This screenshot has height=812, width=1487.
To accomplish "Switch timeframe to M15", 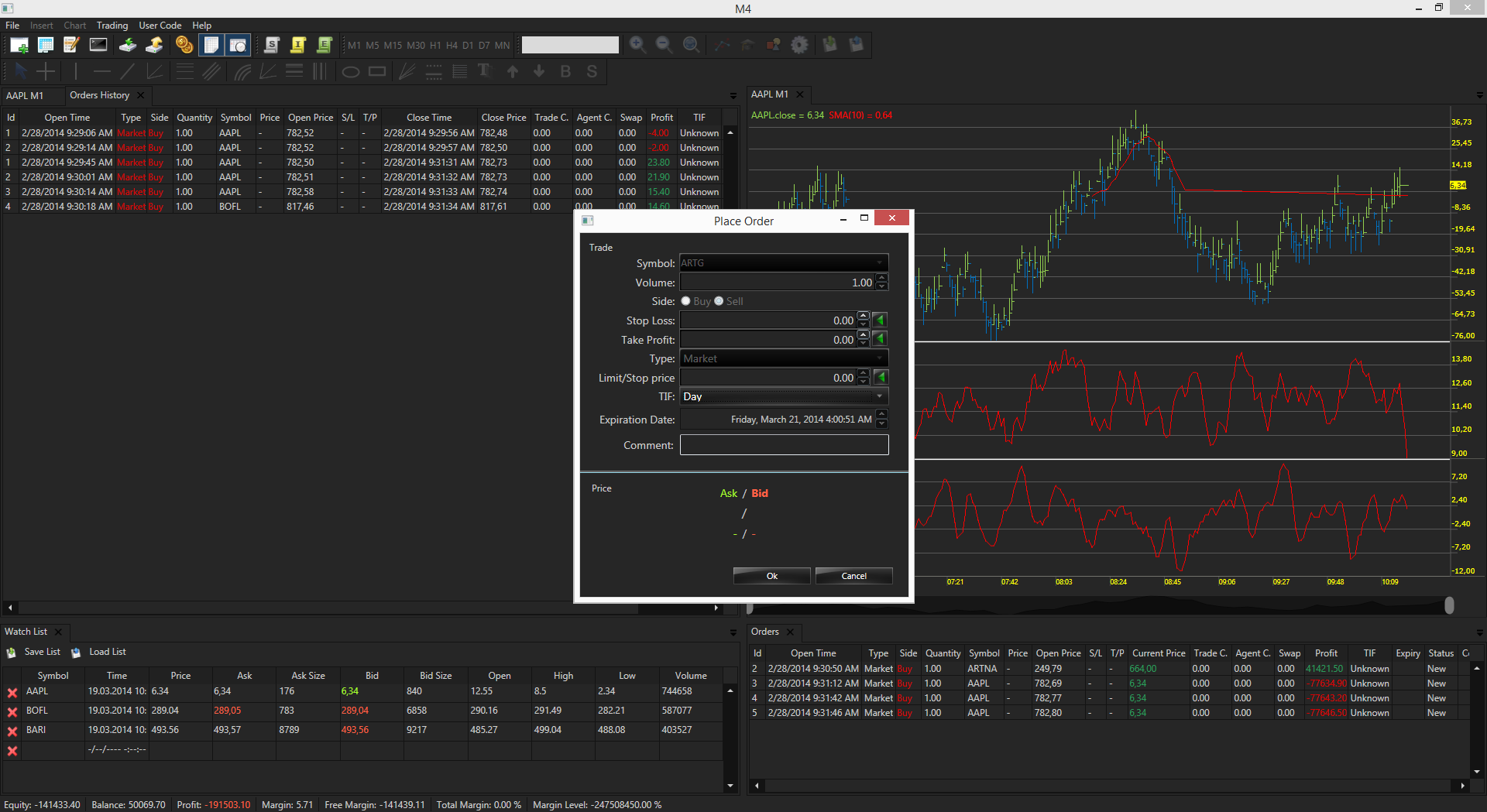I will (393, 46).
